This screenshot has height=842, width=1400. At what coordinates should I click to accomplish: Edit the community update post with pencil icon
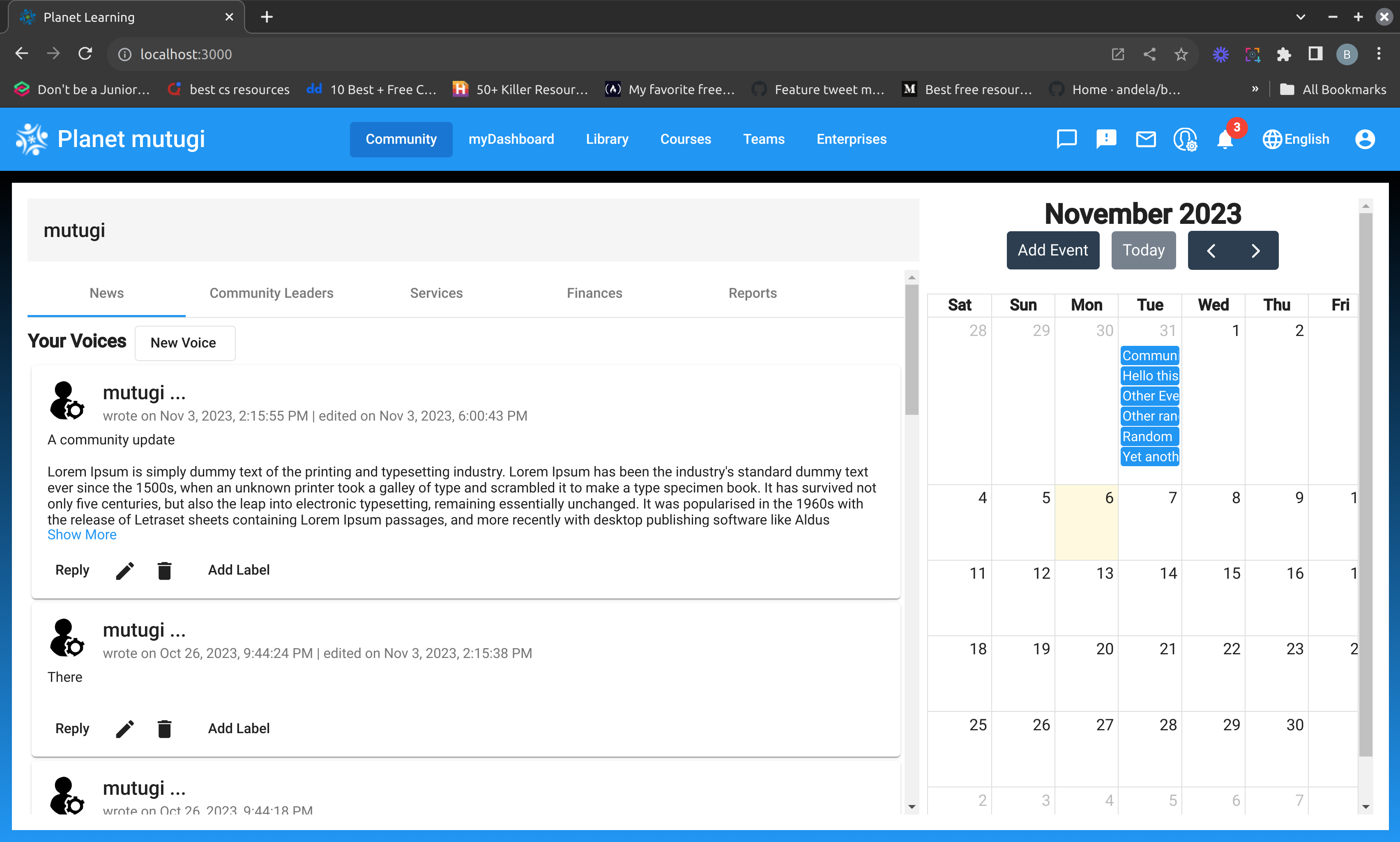point(124,570)
